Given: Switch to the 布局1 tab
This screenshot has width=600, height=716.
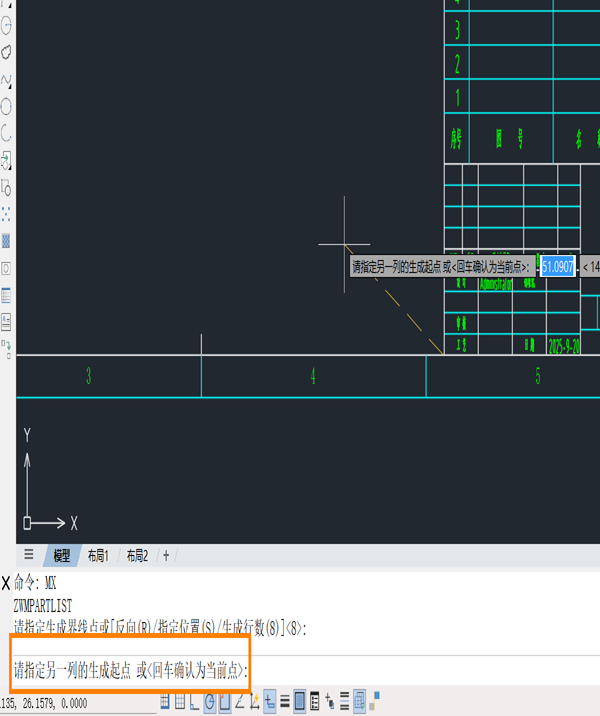Looking at the screenshot, I should 98,556.
